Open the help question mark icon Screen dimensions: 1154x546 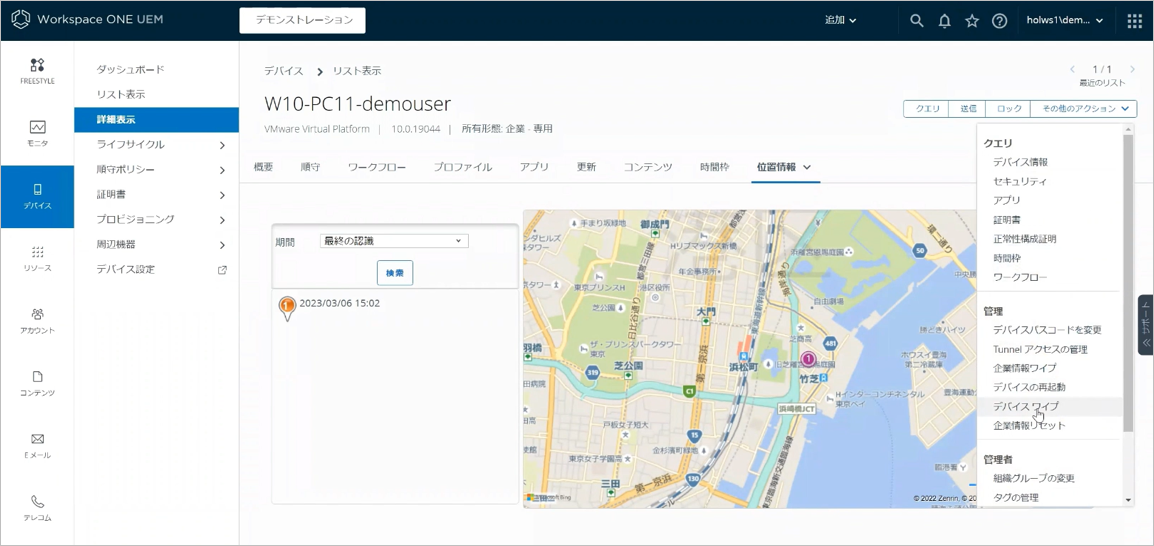(999, 21)
